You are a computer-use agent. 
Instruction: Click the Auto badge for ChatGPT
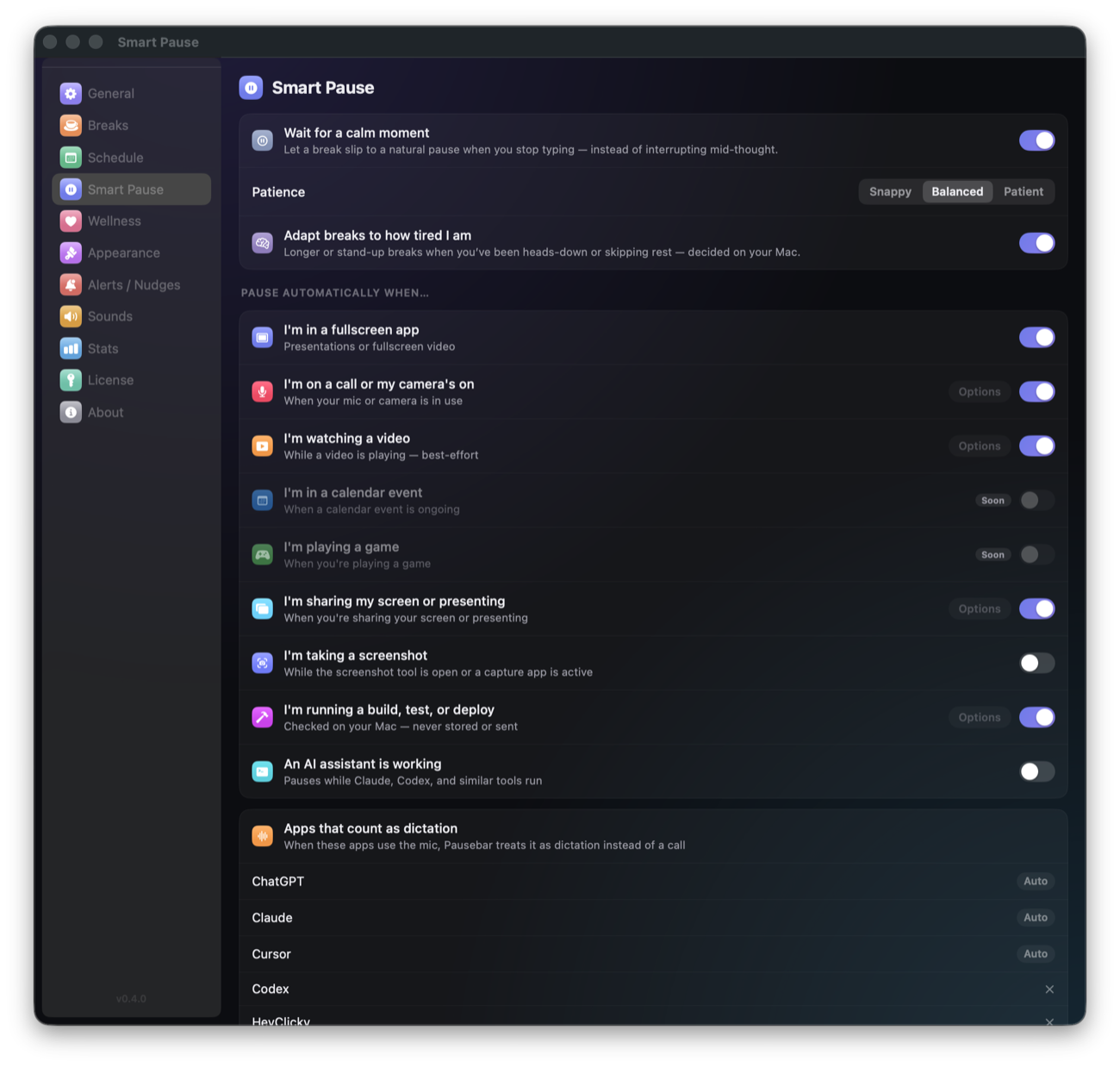point(1036,881)
